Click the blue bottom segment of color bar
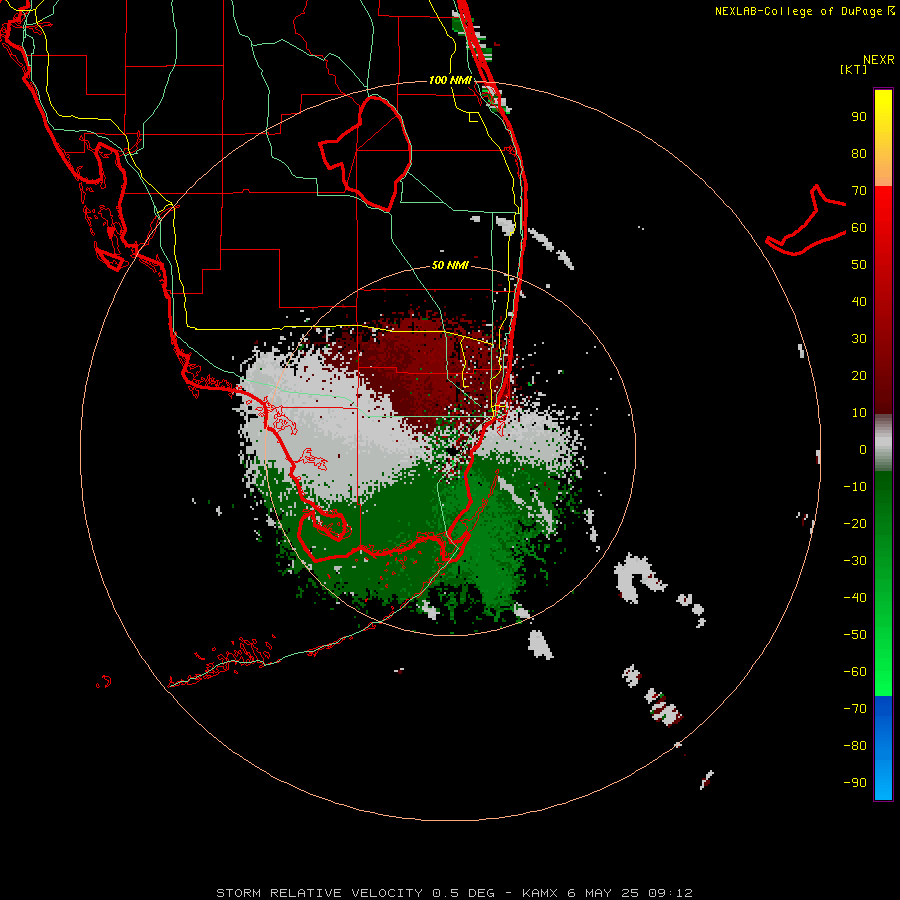The width and height of the screenshot is (900, 900). 883,748
